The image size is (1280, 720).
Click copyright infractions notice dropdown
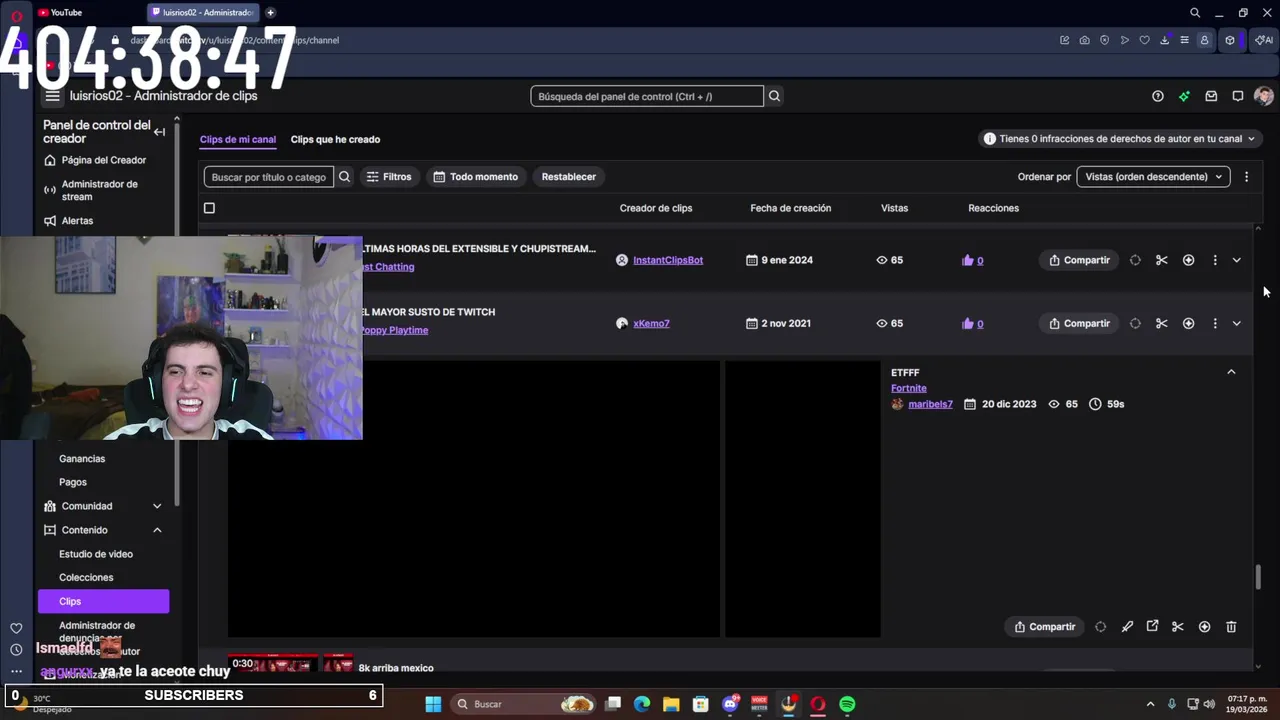[1121, 139]
